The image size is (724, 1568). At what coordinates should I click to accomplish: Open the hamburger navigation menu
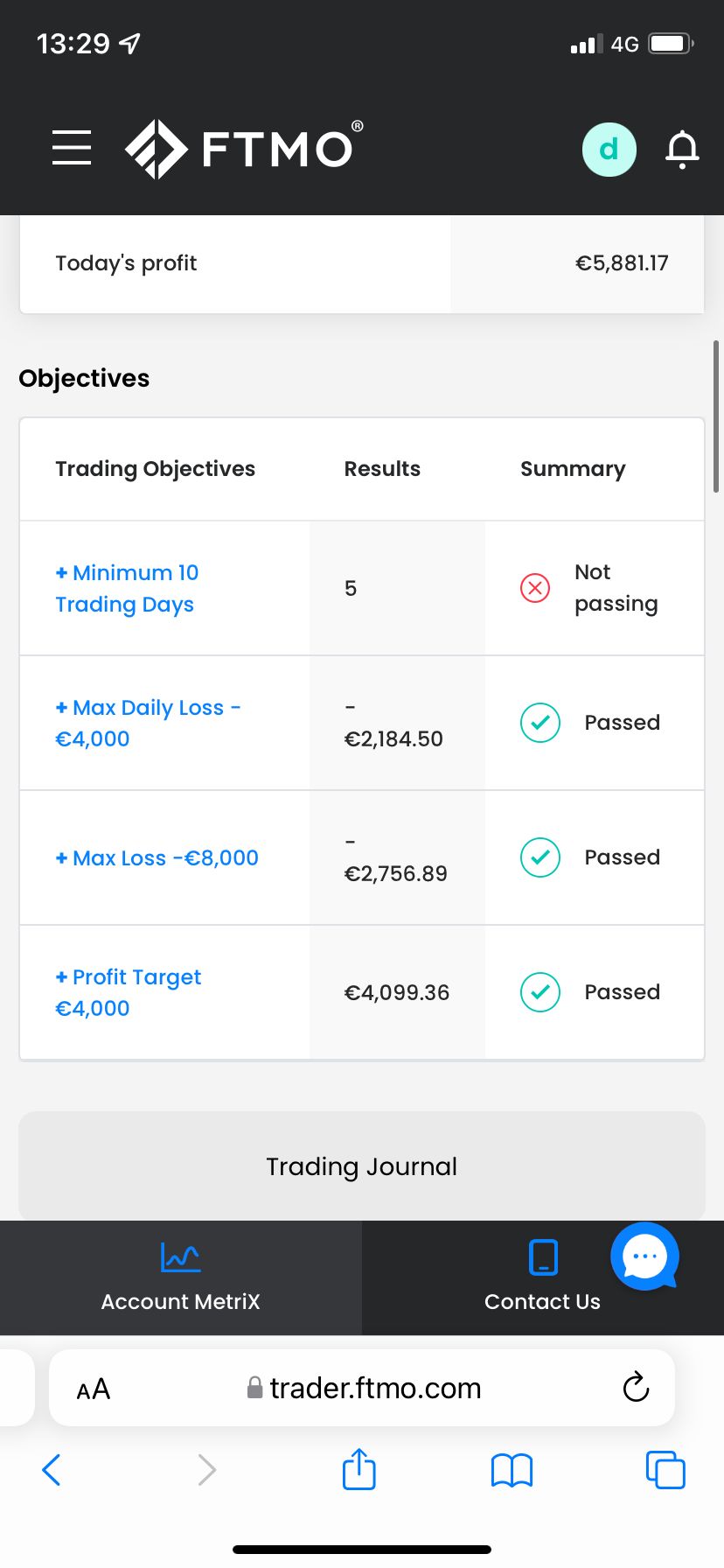(72, 147)
